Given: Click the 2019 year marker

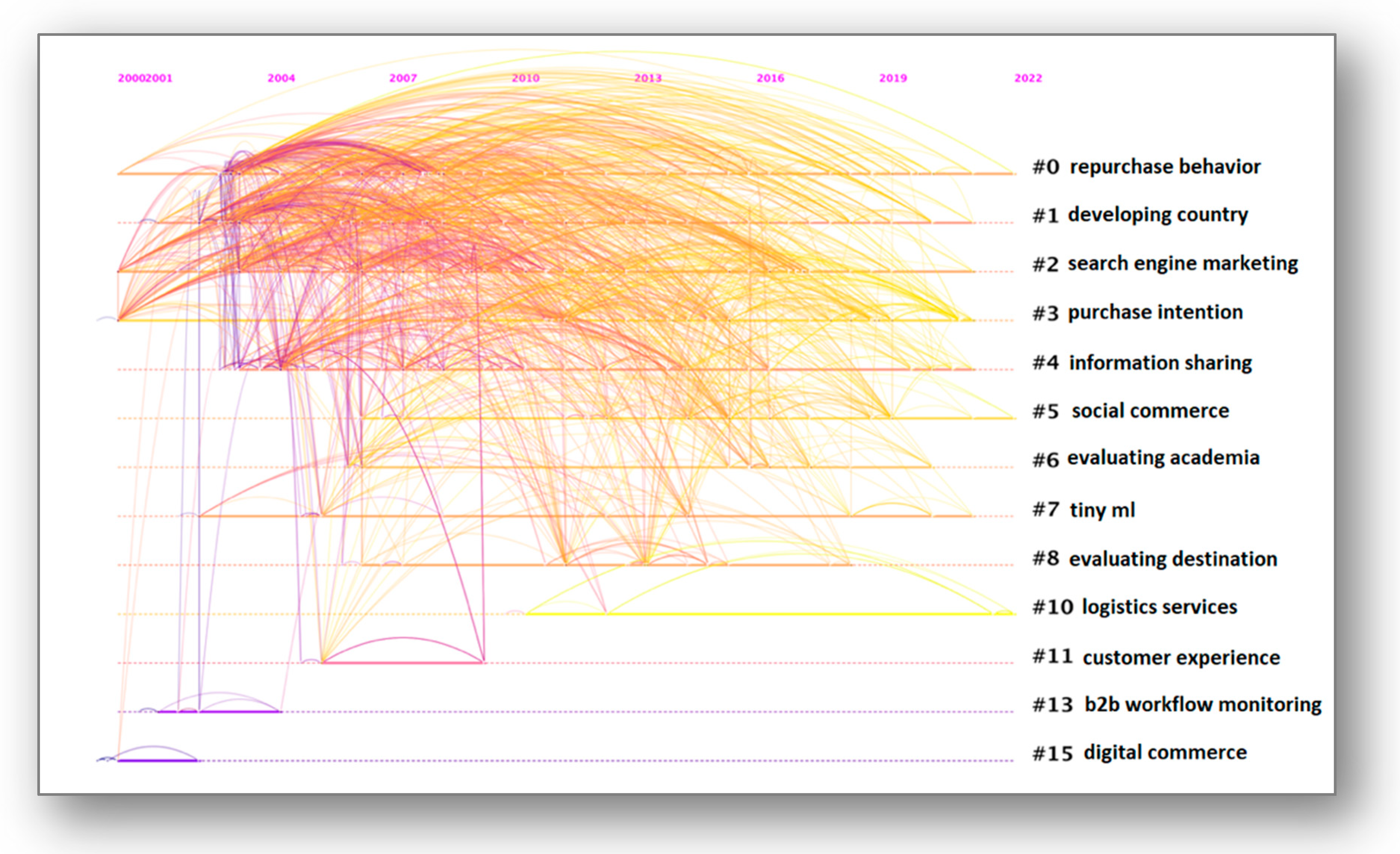Looking at the screenshot, I should point(893,78).
